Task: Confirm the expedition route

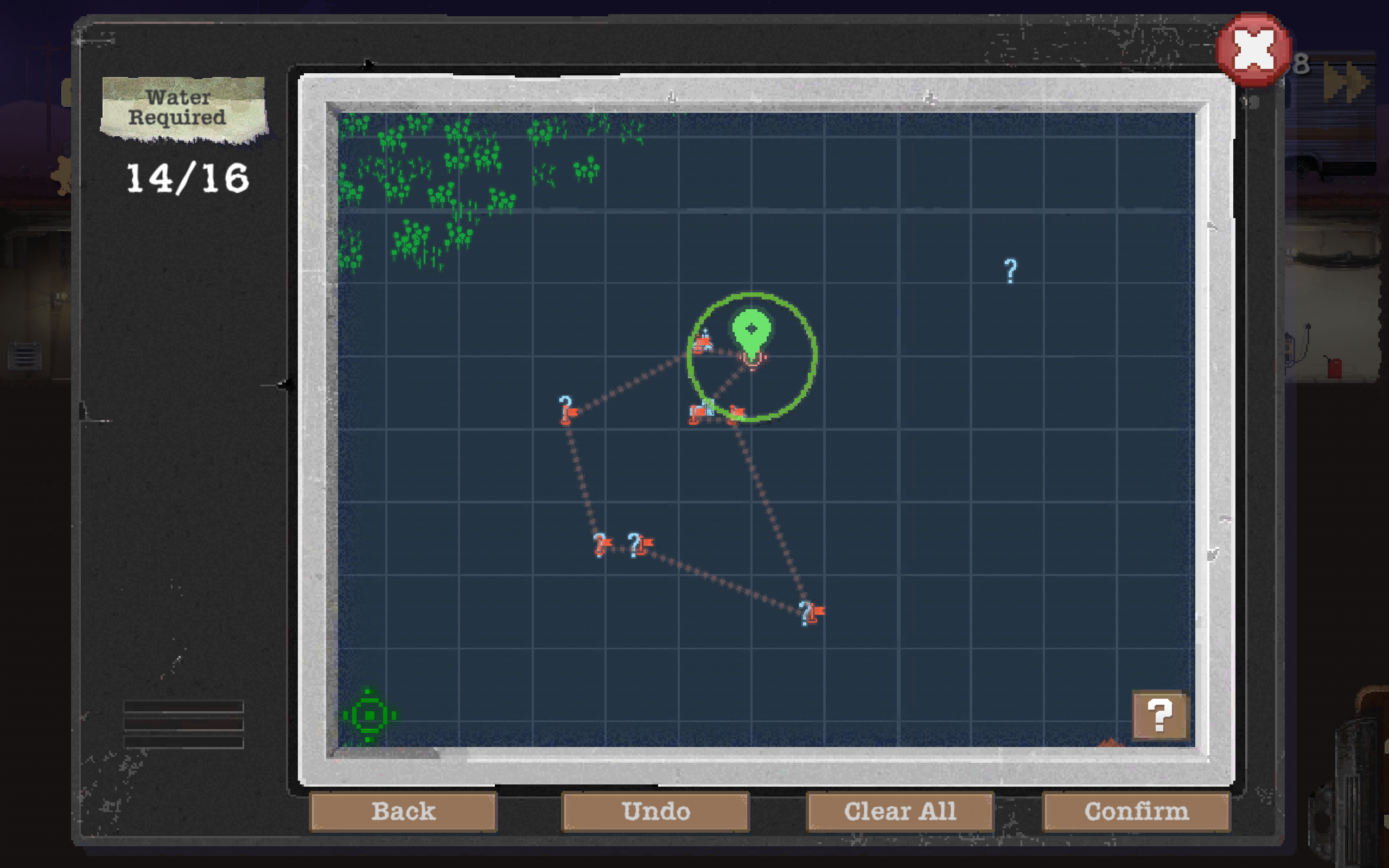Action: pos(1136,811)
